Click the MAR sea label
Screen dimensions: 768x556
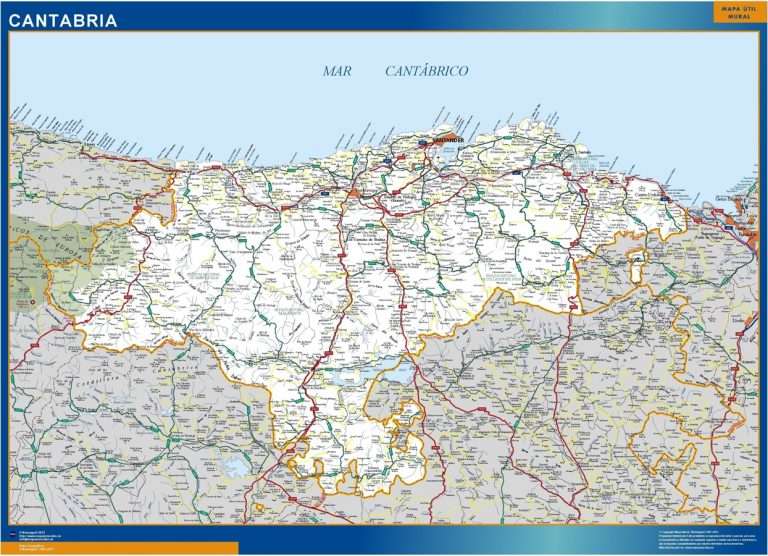[337, 71]
